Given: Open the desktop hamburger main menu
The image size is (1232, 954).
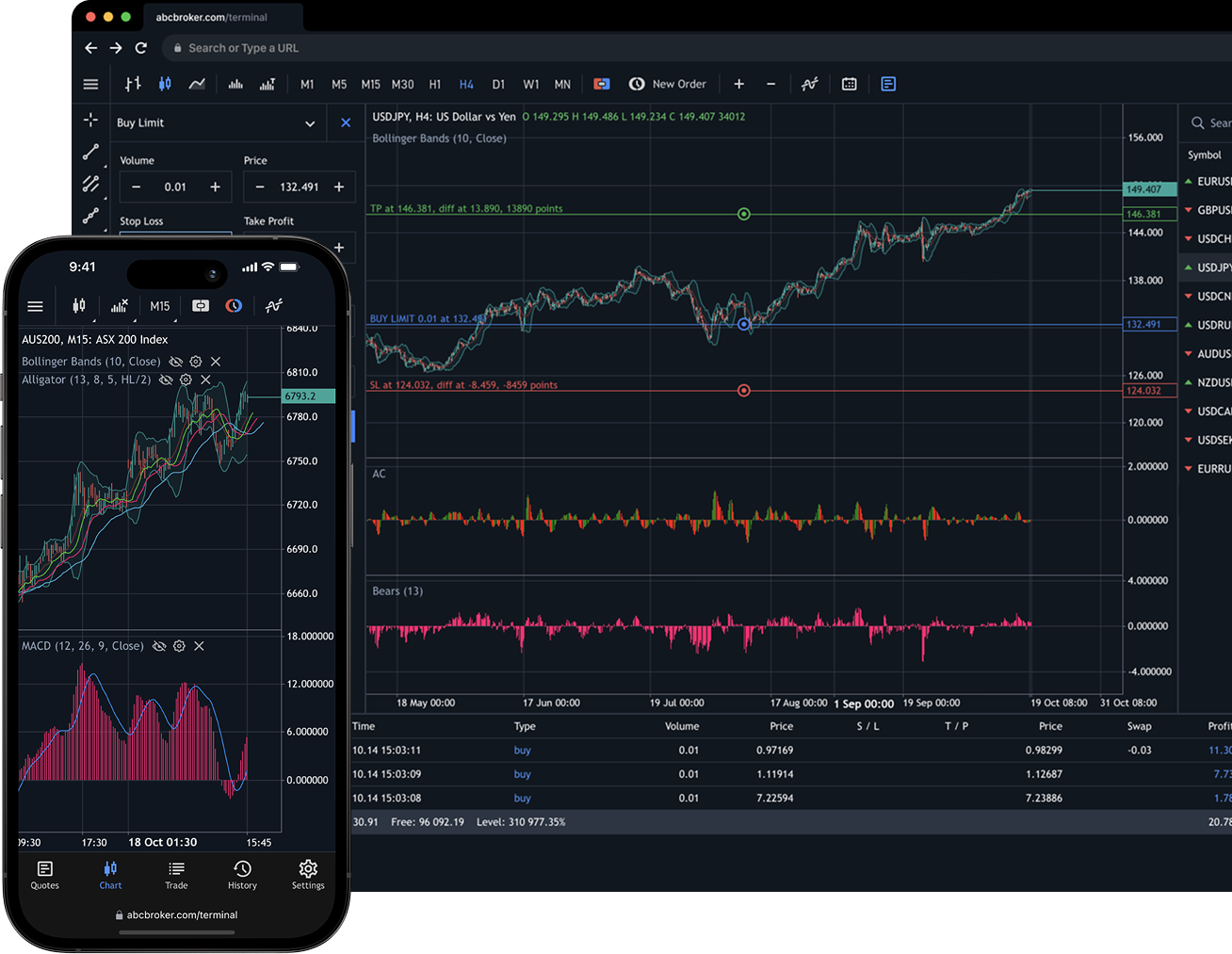Looking at the screenshot, I should (x=90, y=84).
